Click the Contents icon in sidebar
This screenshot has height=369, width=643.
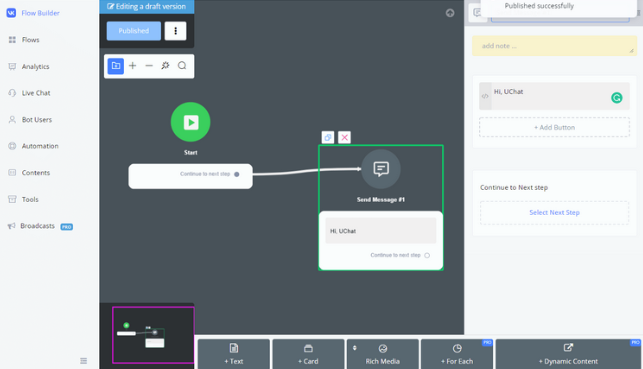12,173
